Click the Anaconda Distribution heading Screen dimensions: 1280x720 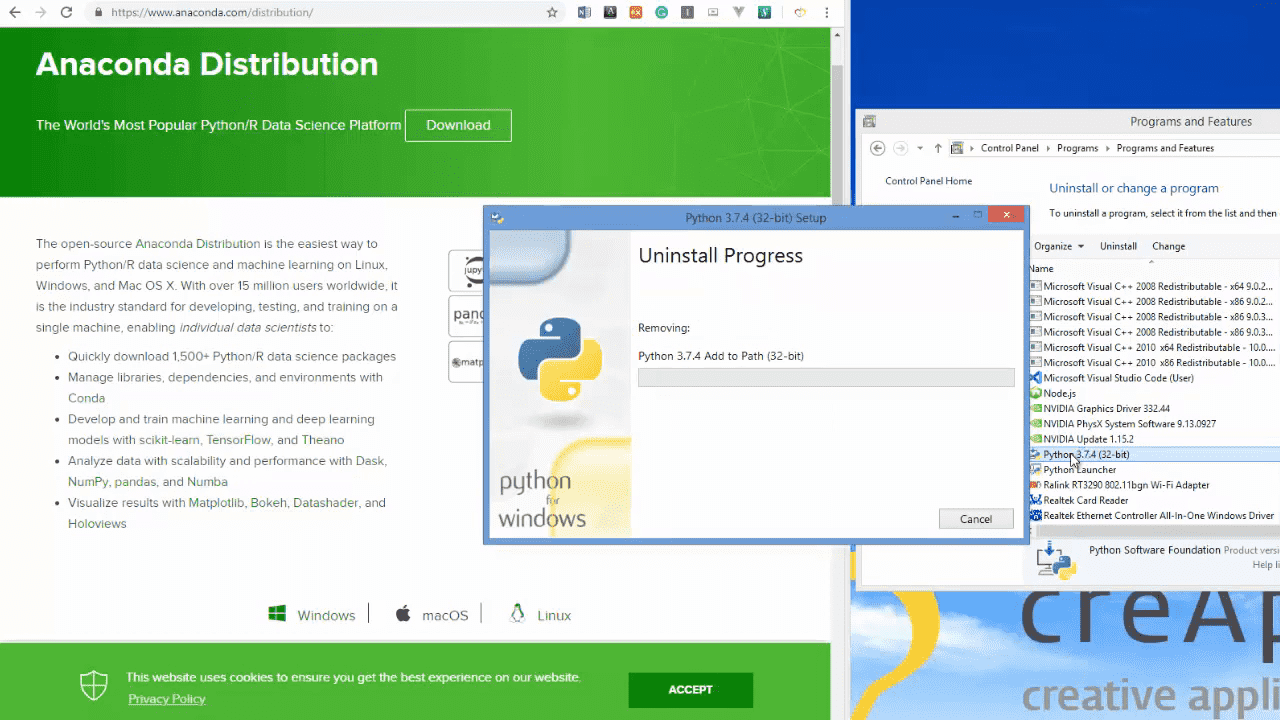click(x=207, y=65)
